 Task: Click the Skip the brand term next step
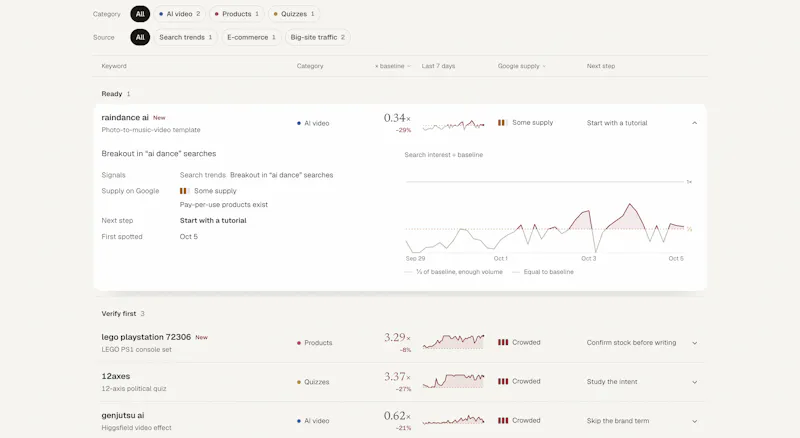618,421
